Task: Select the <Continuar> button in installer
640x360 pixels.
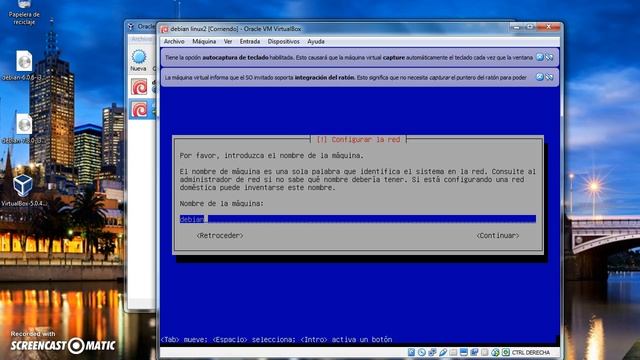Action: coord(498,236)
